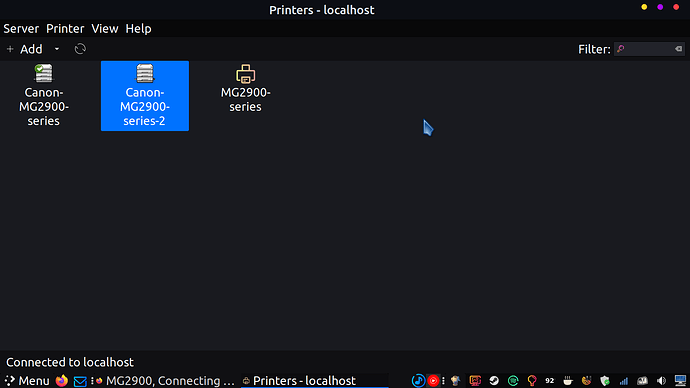This screenshot has width=690, height=388.
Task: Open the taskbar Menu launcher
Action: (x=27, y=381)
